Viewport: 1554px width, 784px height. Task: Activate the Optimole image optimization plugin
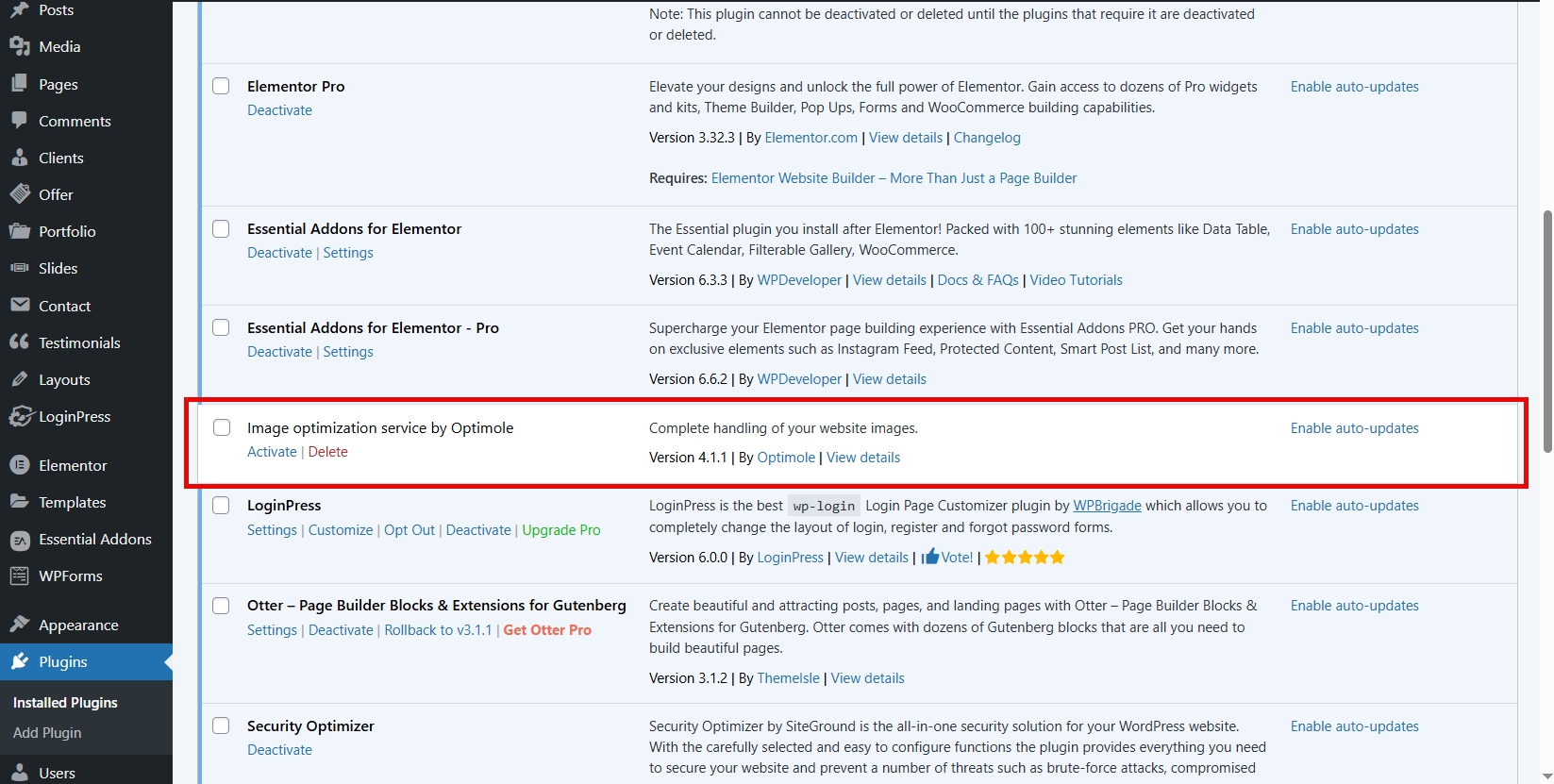(x=272, y=452)
